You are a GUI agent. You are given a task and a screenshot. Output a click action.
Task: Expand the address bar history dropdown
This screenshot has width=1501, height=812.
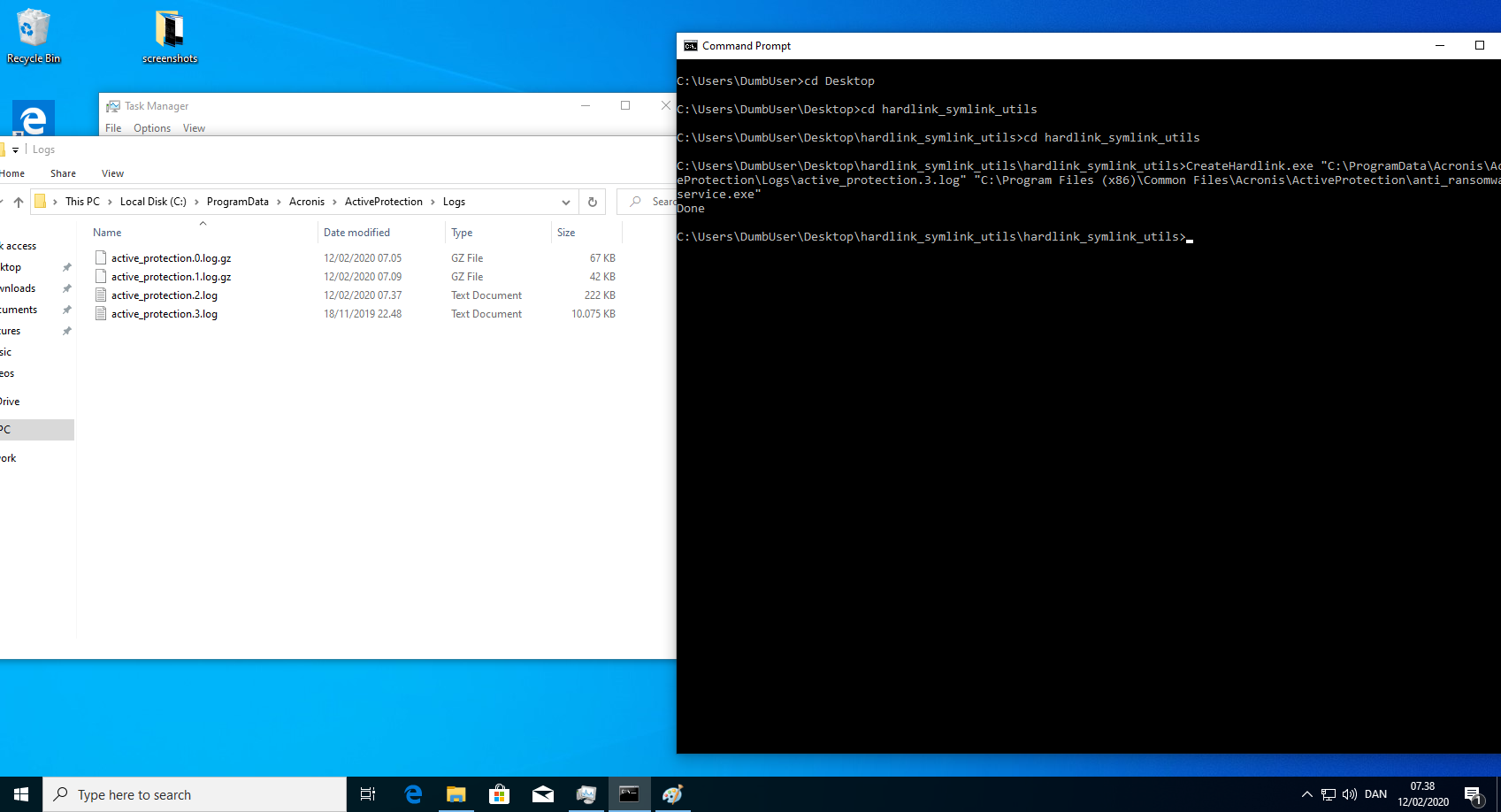coord(566,202)
